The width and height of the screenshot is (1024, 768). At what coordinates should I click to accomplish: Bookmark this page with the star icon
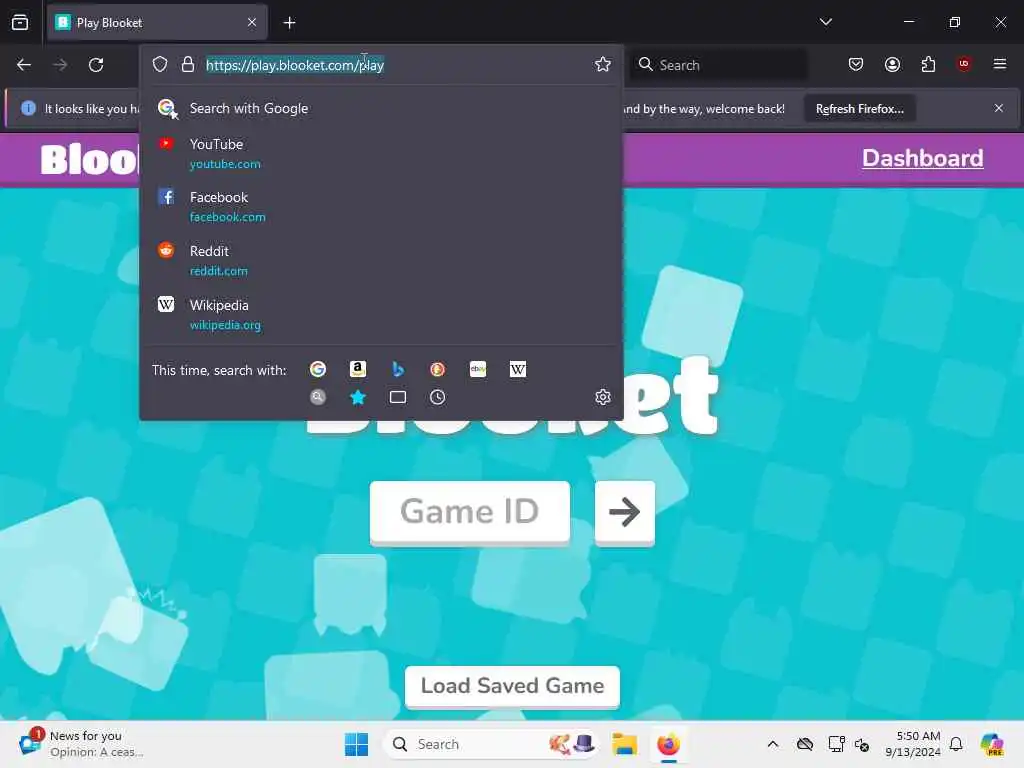[x=603, y=64]
